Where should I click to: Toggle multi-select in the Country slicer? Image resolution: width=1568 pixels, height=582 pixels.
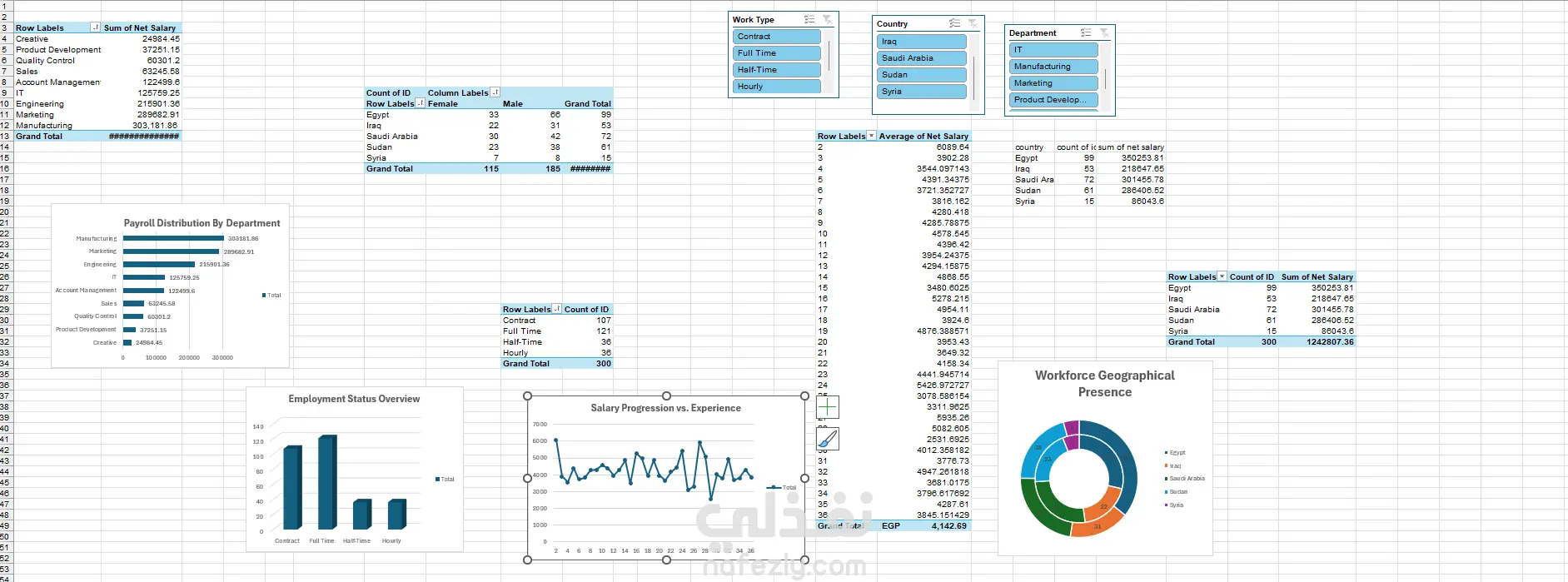(x=954, y=23)
